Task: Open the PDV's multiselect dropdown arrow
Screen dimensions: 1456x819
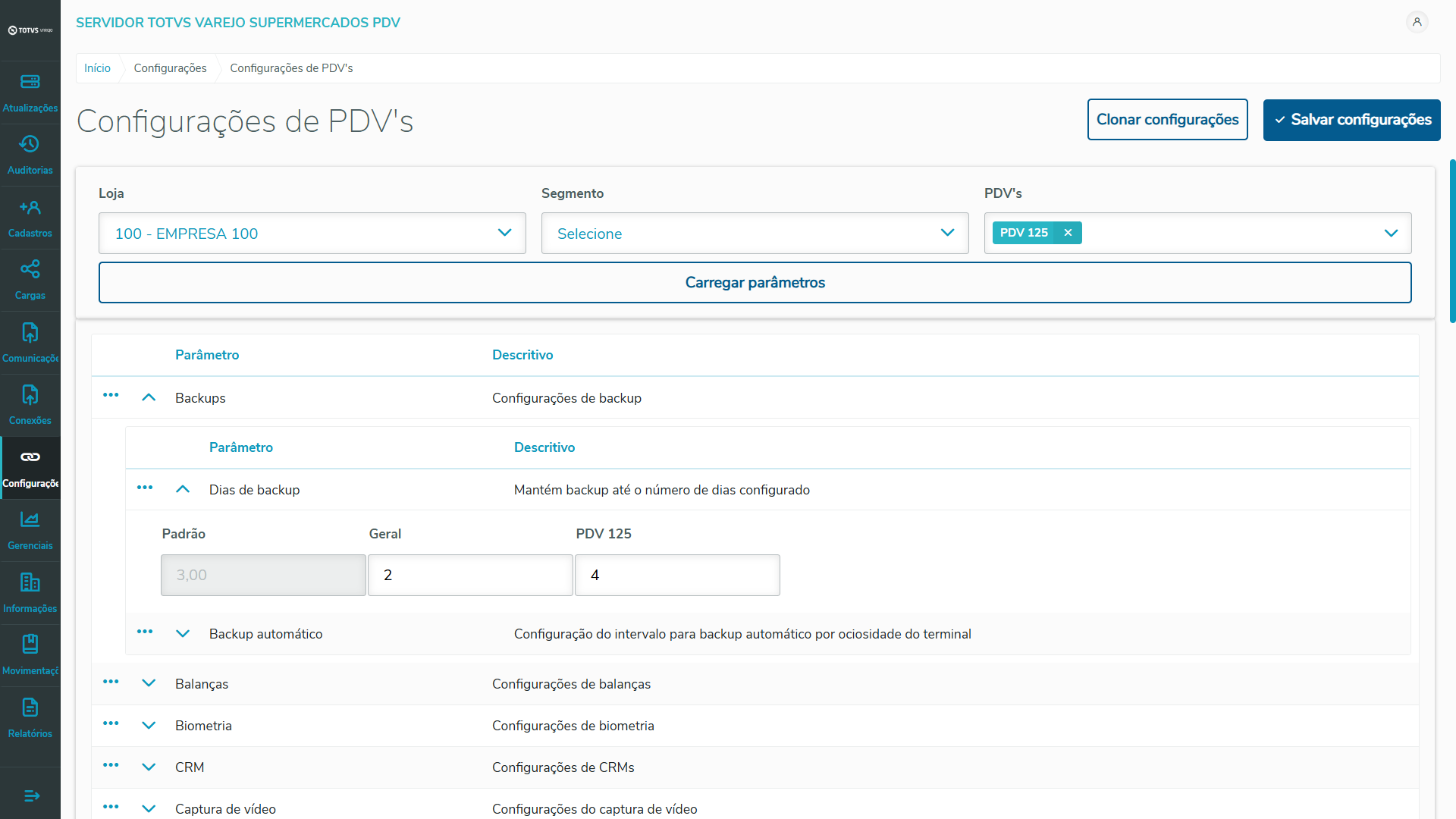Action: pyautogui.click(x=1391, y=233)
